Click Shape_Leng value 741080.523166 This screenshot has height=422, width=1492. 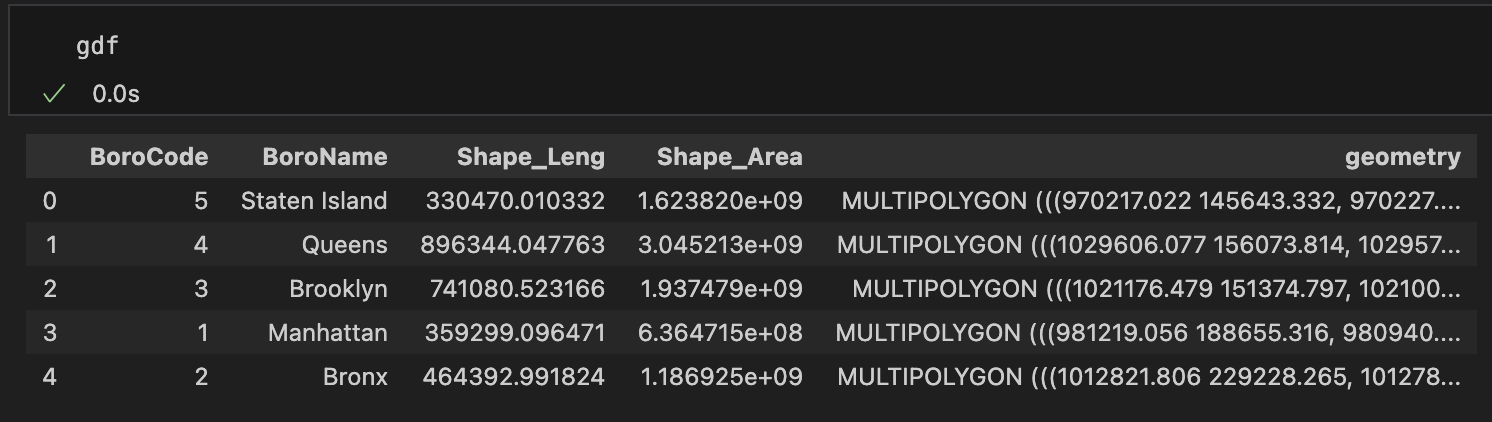click(x=516, y=289)
